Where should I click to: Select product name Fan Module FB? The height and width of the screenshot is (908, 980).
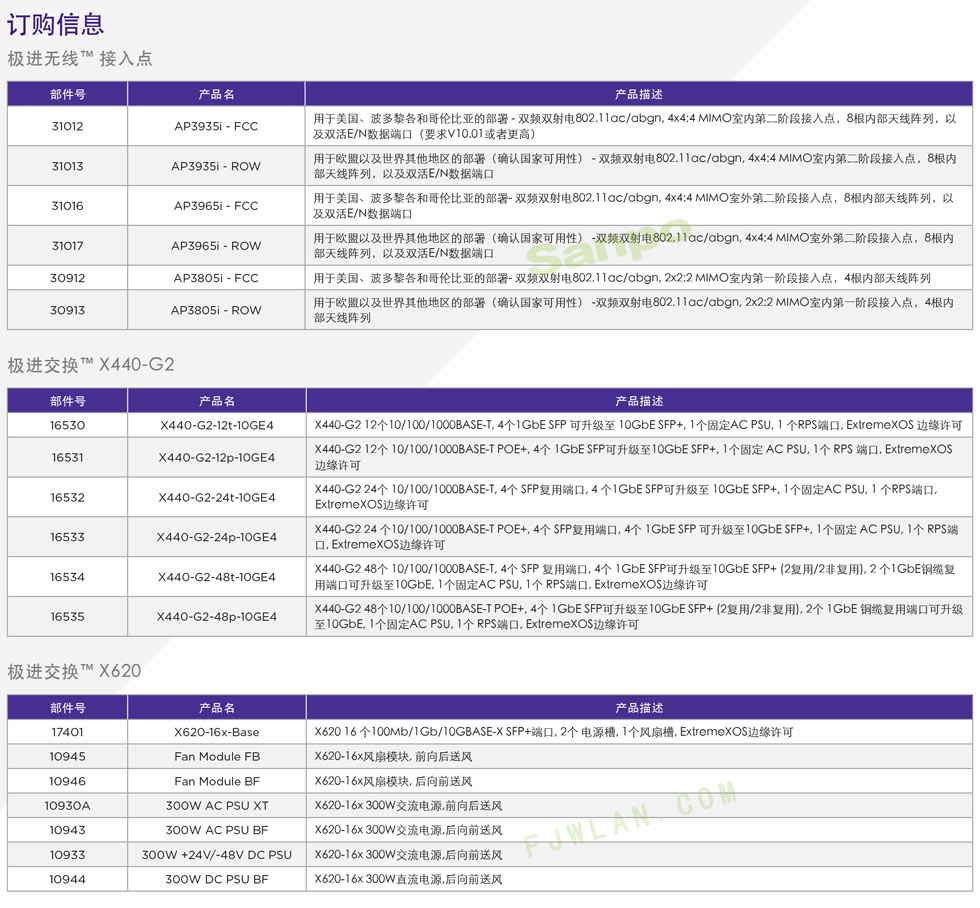tap(217, 756)
